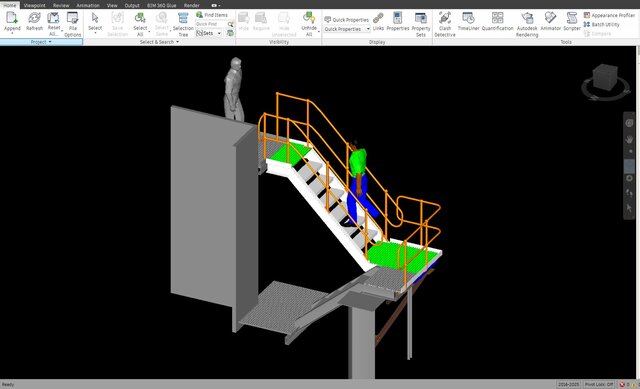Select the steering wheel navigation tool
Image resolution: width=640 pixels, height=389 pixels.
tap(629, 122)
